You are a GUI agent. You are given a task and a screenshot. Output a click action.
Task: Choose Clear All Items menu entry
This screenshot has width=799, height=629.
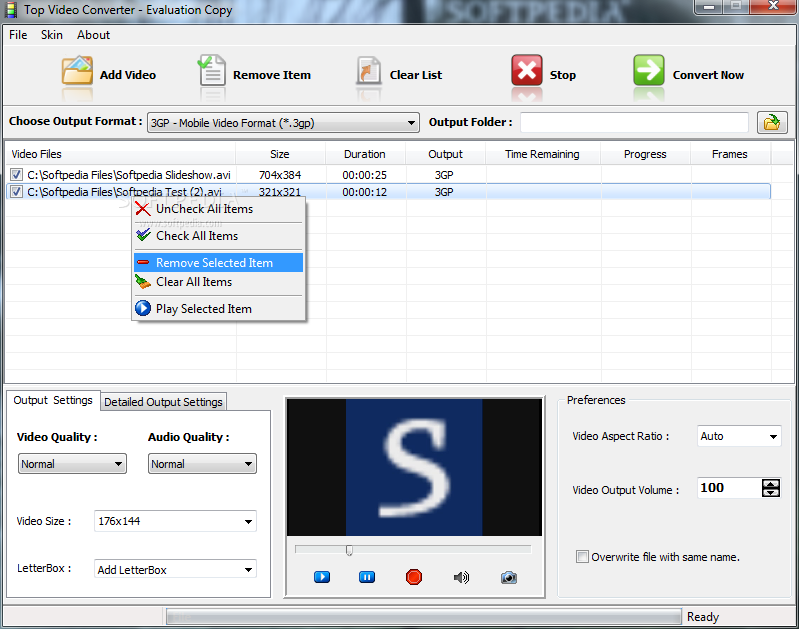[219, 282]
